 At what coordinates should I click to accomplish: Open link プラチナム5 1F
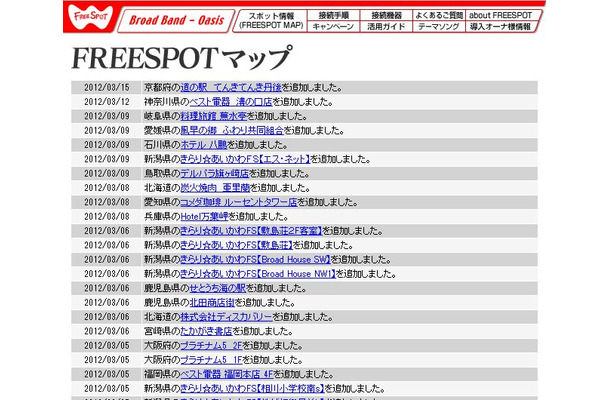pos(211,360)
